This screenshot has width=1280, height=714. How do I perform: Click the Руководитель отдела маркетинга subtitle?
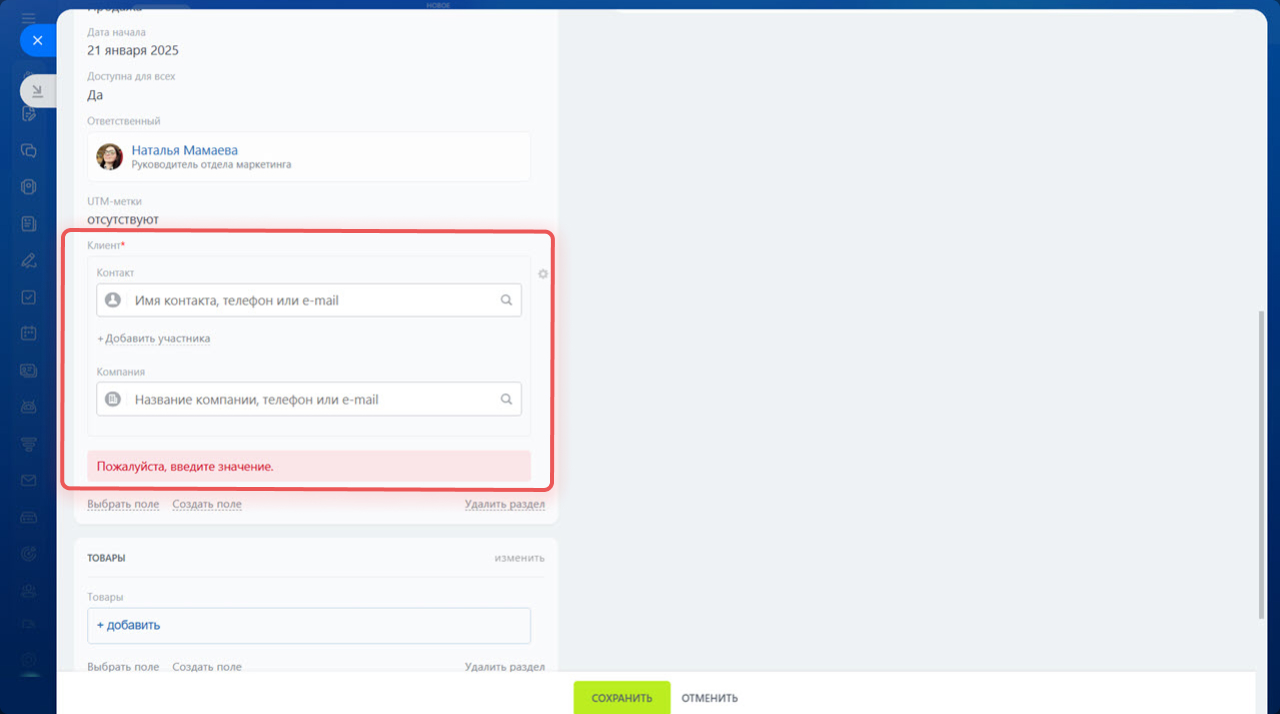click(x=212, y=165)
